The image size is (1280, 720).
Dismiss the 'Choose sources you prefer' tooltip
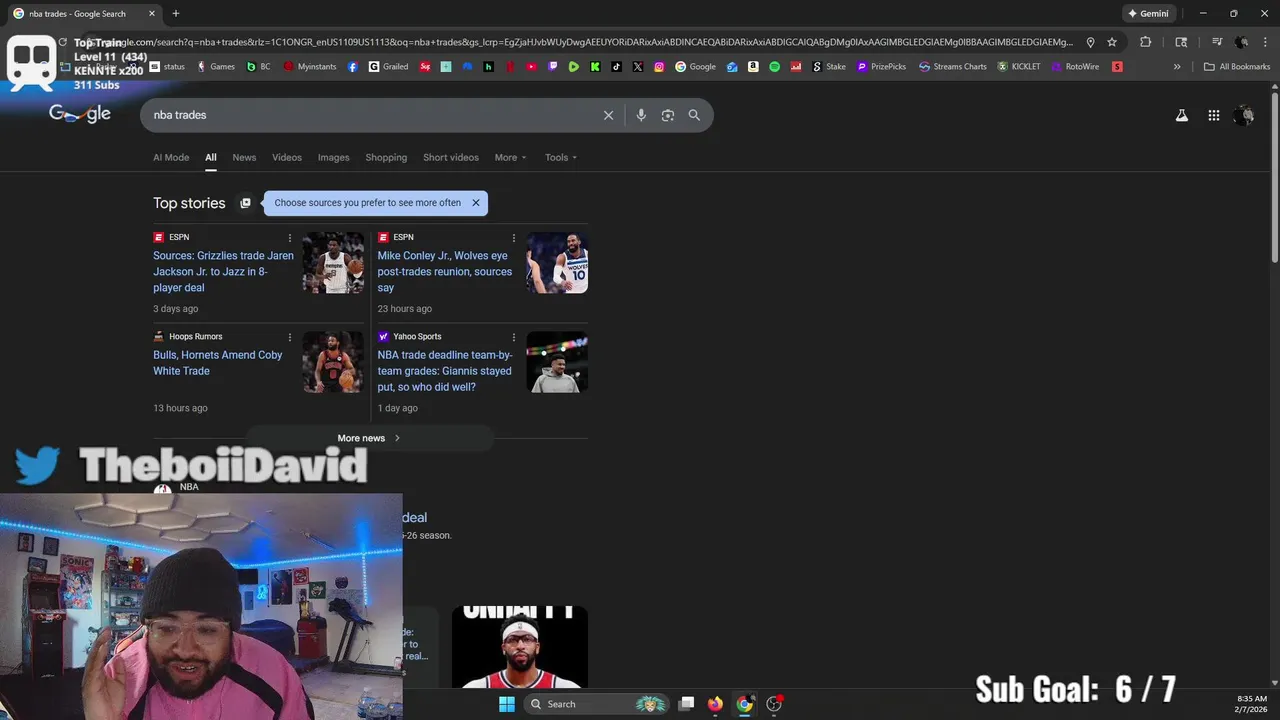476,203
